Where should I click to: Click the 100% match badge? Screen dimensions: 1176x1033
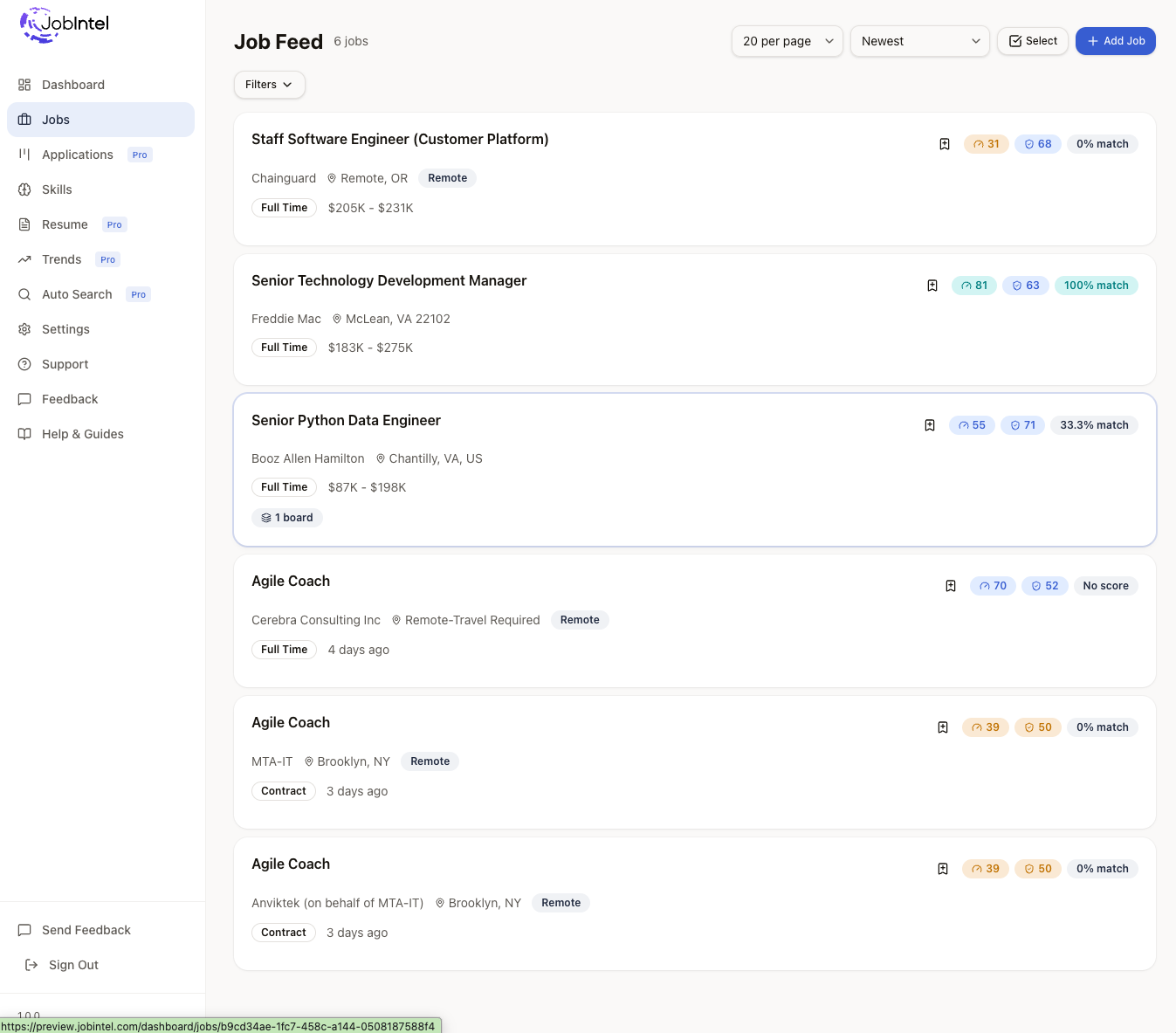pos(1097,286)
